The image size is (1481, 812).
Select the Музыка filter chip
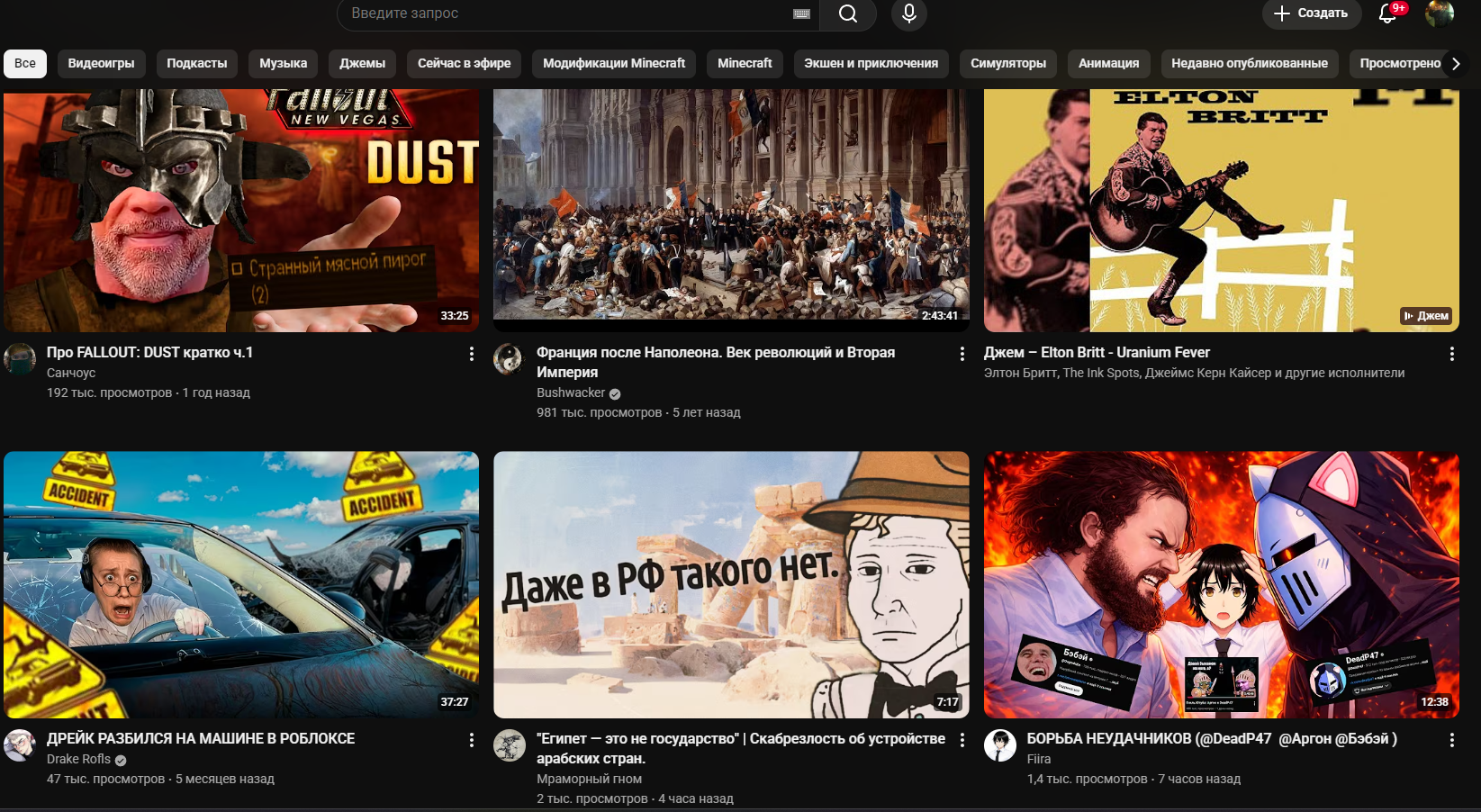coord(284,63)
